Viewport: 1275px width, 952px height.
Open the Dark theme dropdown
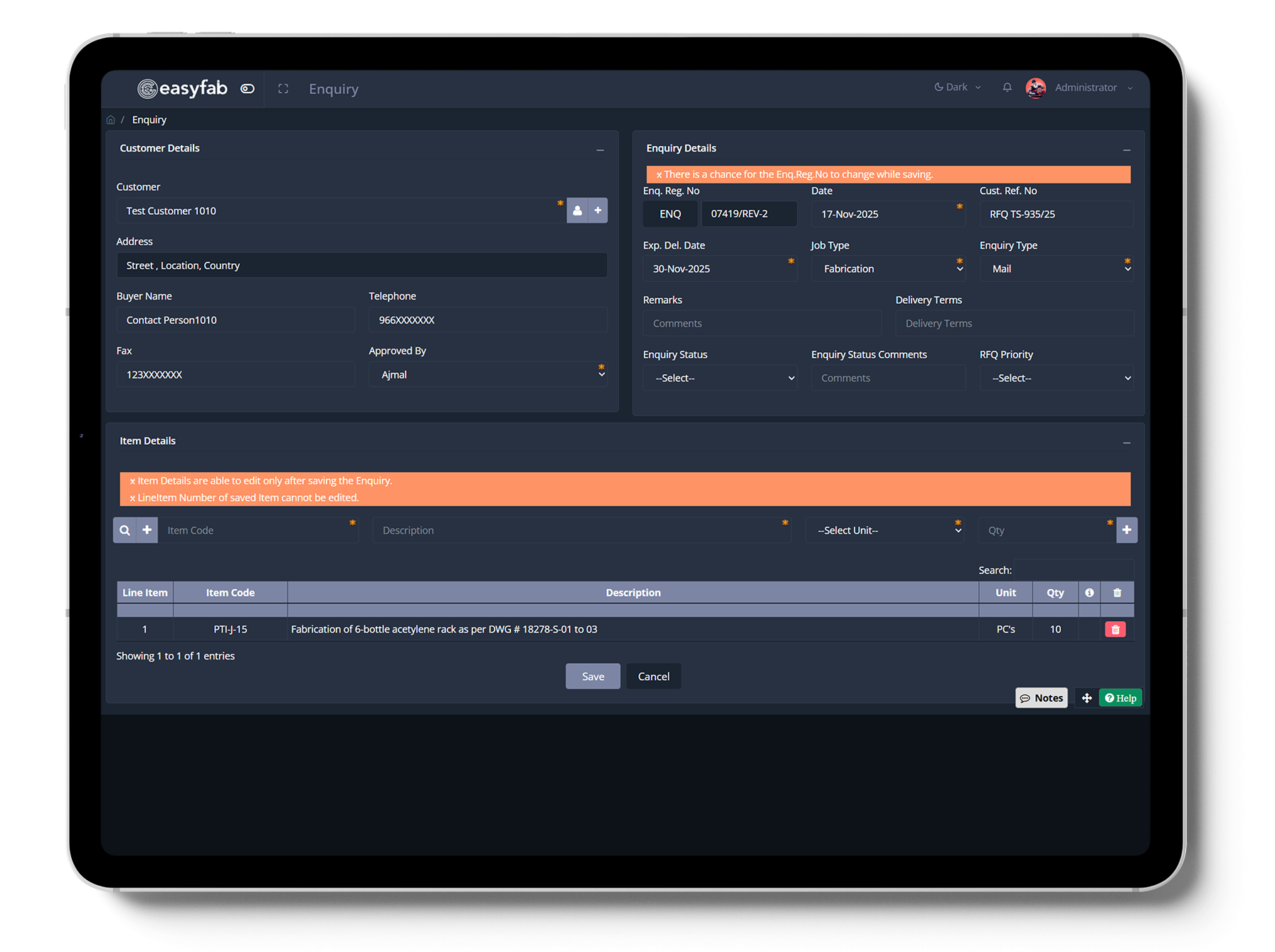(x=957, y=88)
